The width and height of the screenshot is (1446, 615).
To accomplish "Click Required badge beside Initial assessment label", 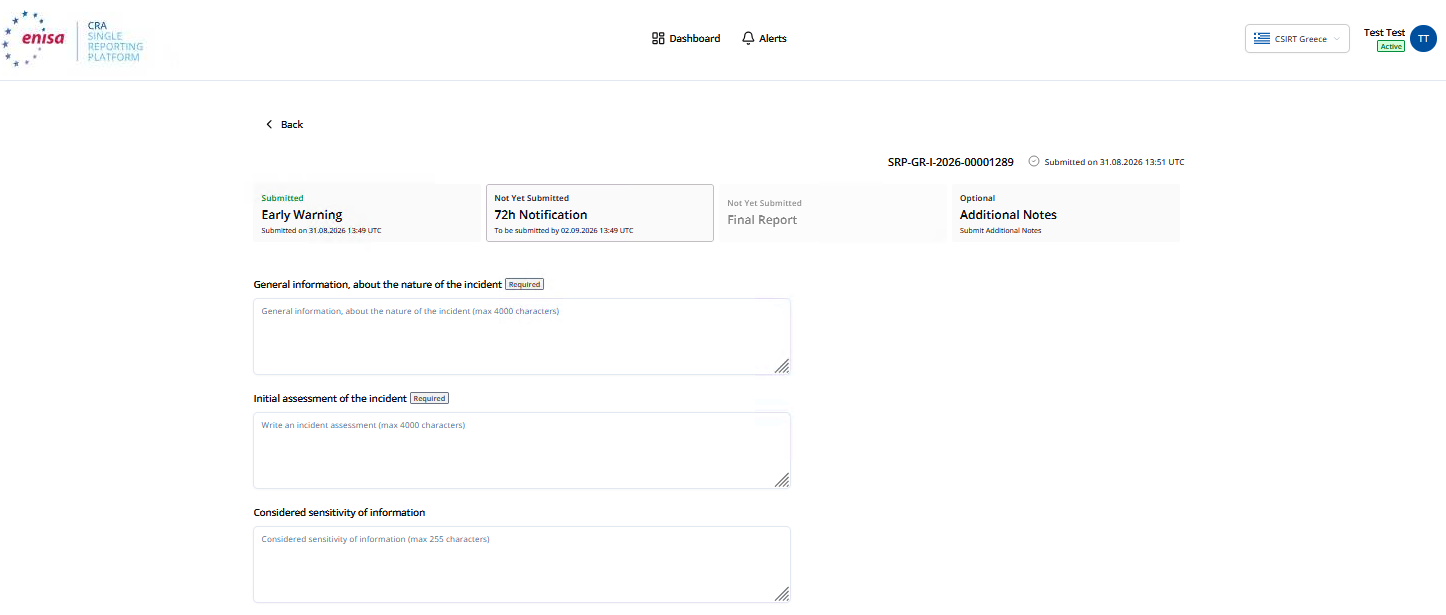I will click(429, 398).
